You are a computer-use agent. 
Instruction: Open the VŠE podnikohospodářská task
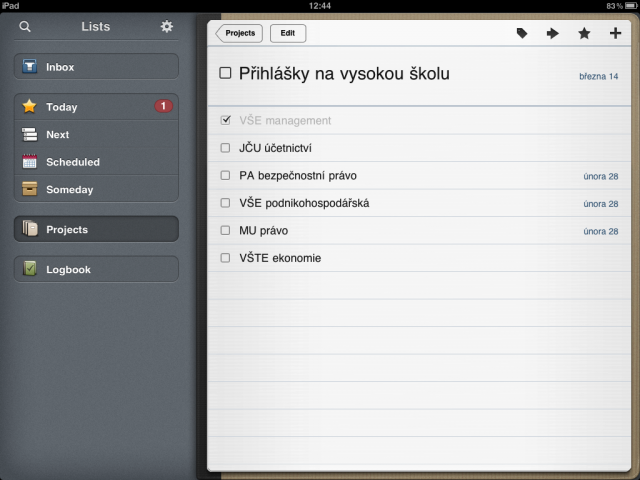(419, 203)
